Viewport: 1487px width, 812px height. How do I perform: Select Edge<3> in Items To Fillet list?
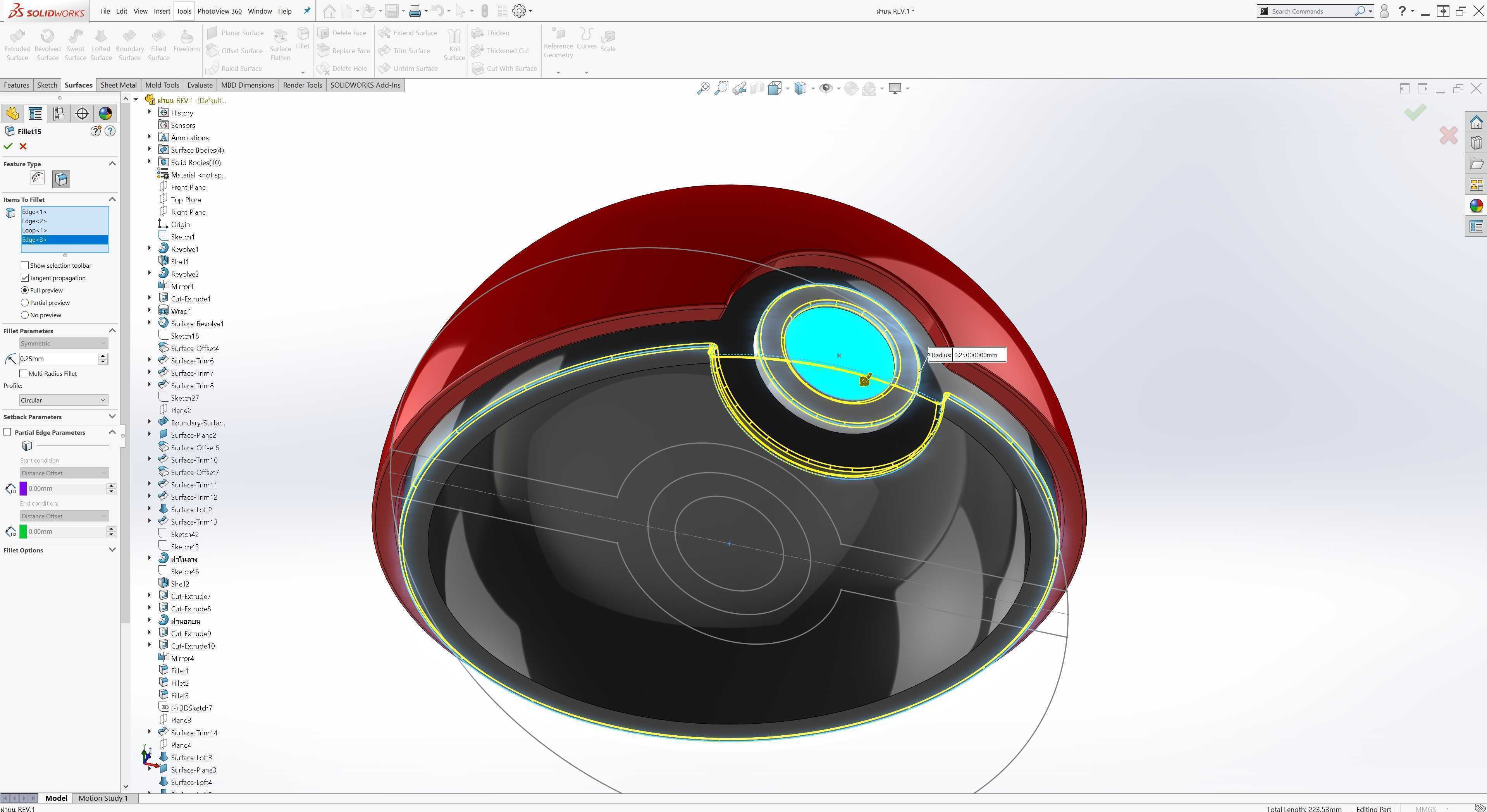65,239
